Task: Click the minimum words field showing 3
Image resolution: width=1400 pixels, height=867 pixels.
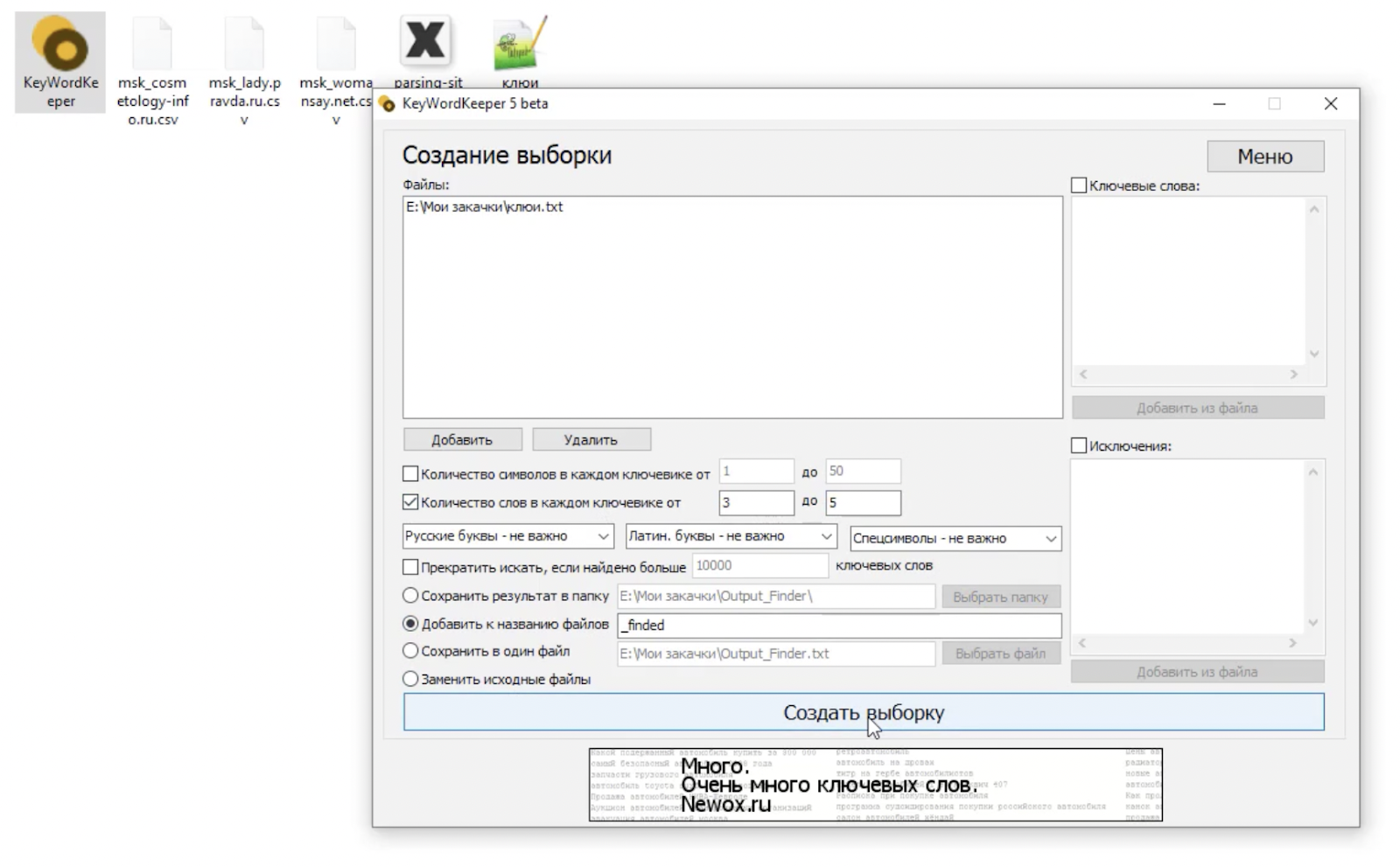Action: pos(756,503)
